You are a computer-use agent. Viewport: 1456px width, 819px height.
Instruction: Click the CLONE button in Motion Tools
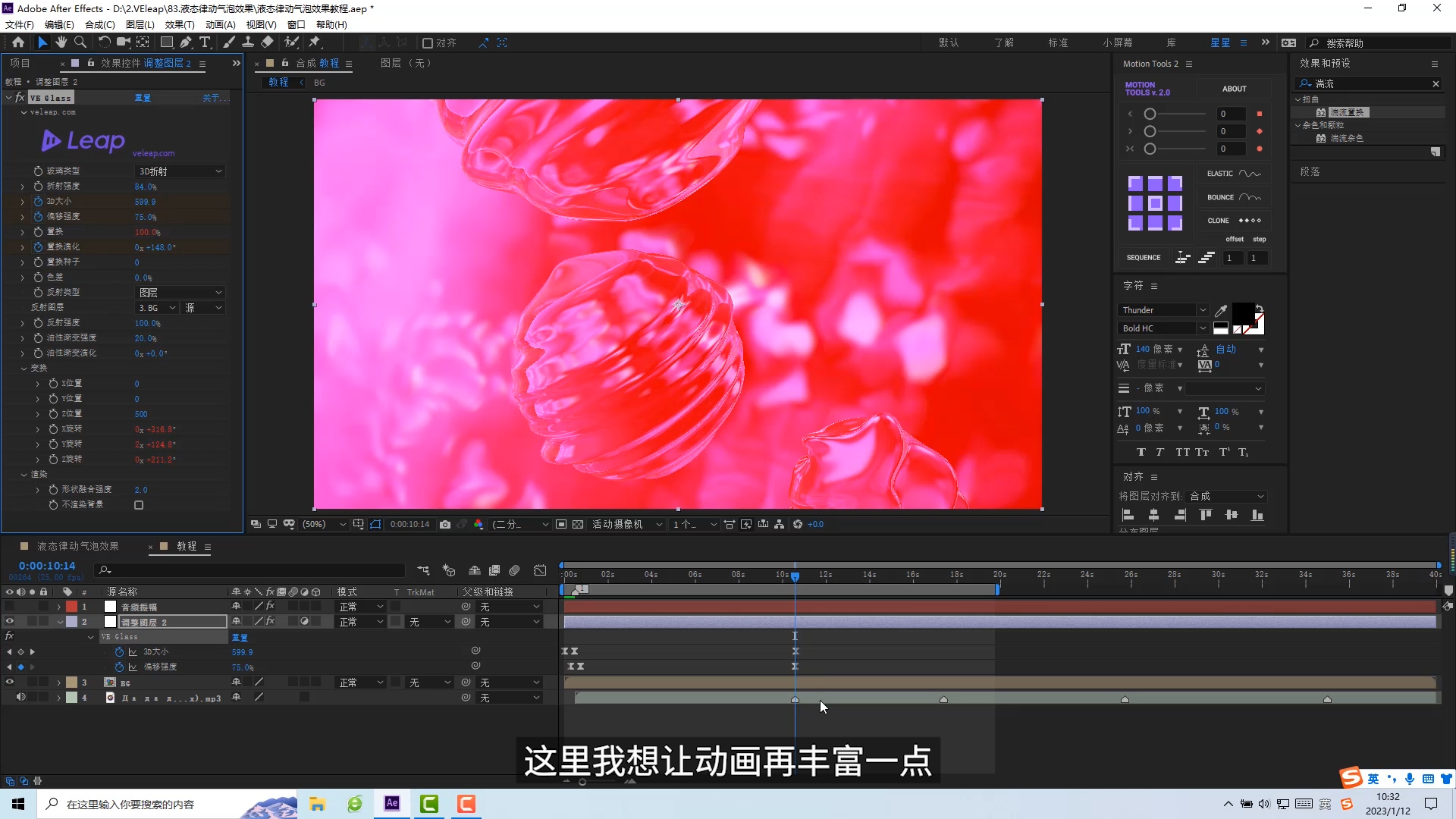pyautogui.click(x=1234, y=221)
